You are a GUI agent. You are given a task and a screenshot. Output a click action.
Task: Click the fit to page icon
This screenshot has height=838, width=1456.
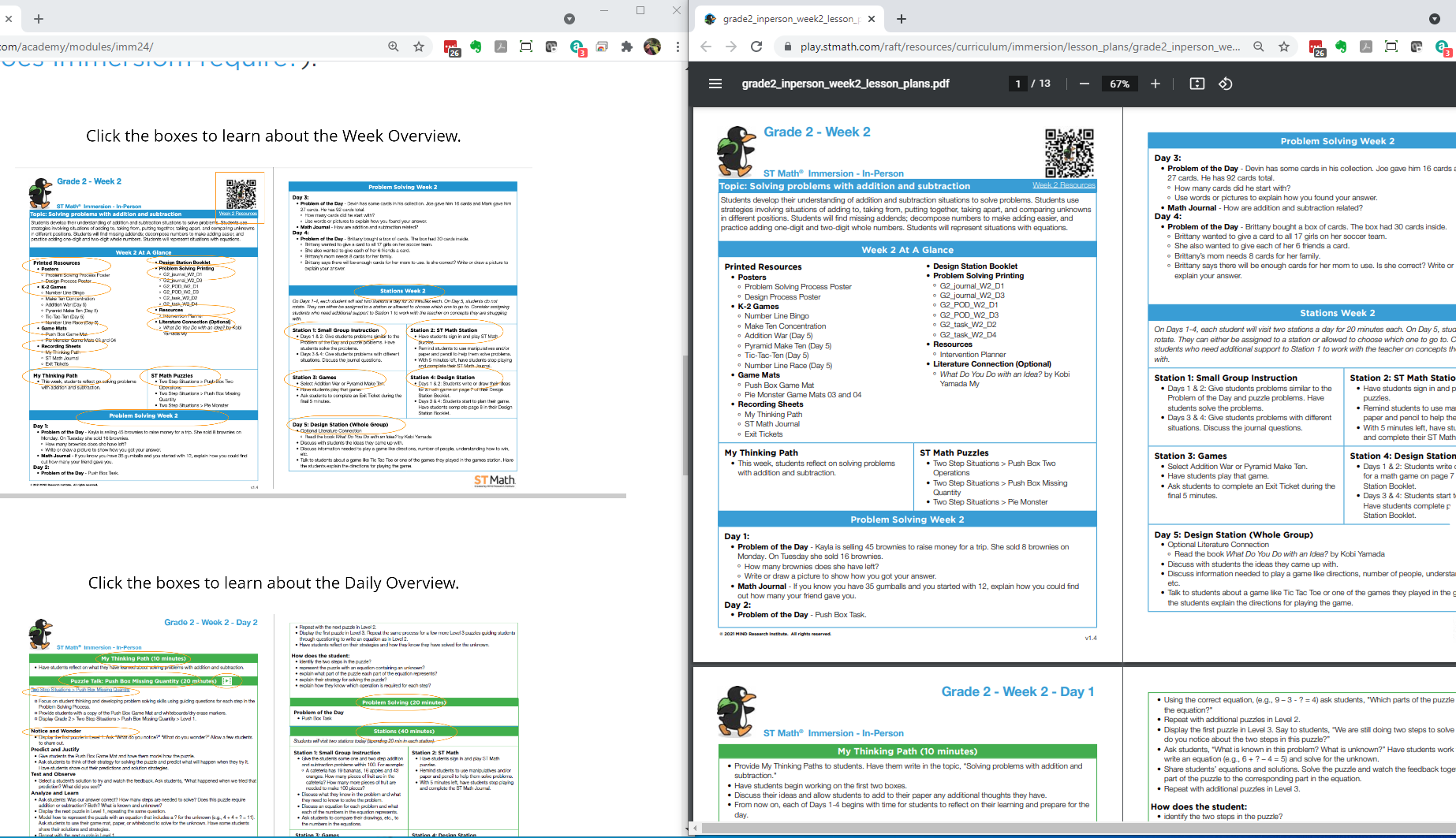pos(1197,84)
